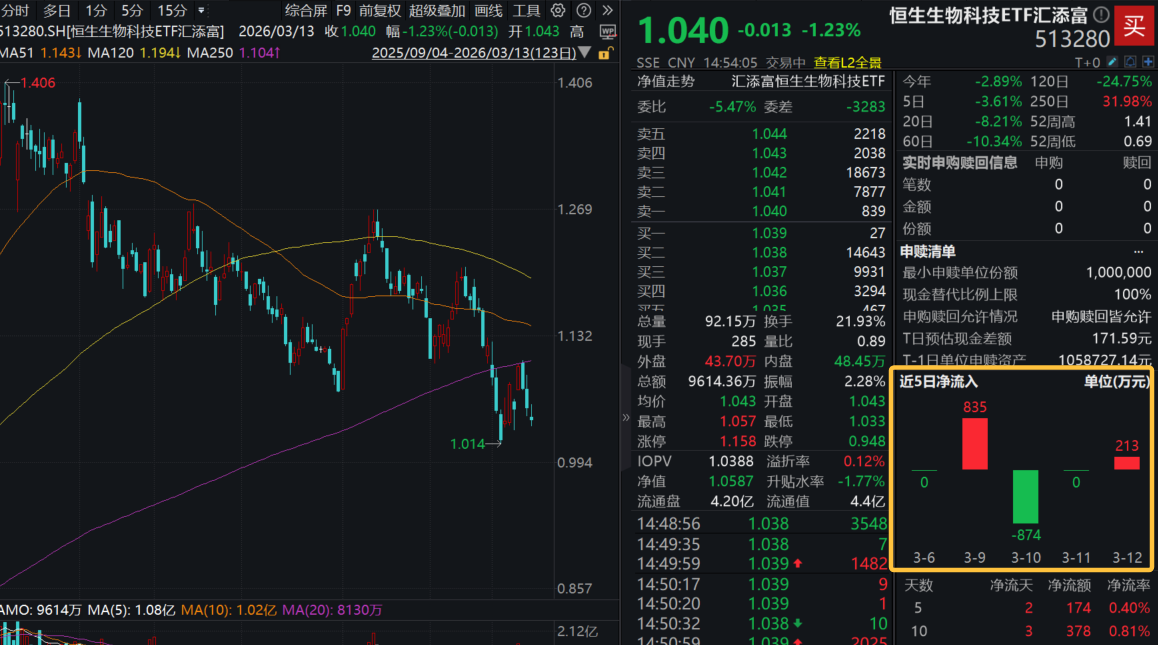Add to watchlist with plus icon

pos(1146,62)
